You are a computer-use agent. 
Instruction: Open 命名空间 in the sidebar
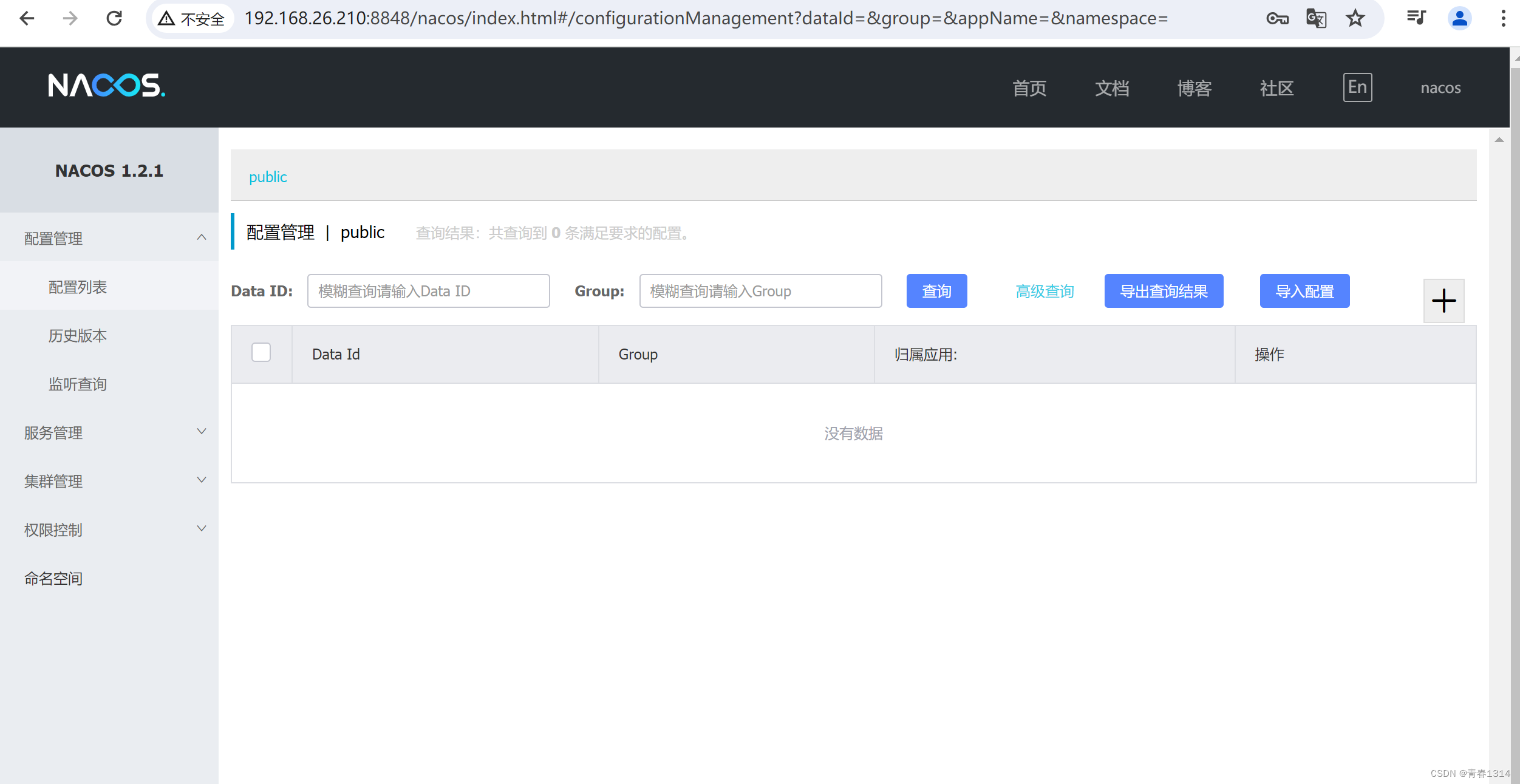point(109,578)
